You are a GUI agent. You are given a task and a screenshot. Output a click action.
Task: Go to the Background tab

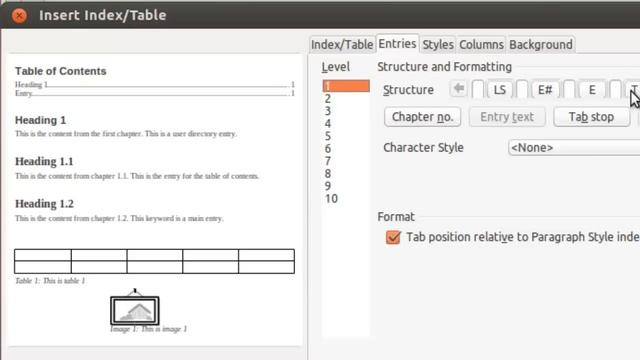[x=541, y=44]
